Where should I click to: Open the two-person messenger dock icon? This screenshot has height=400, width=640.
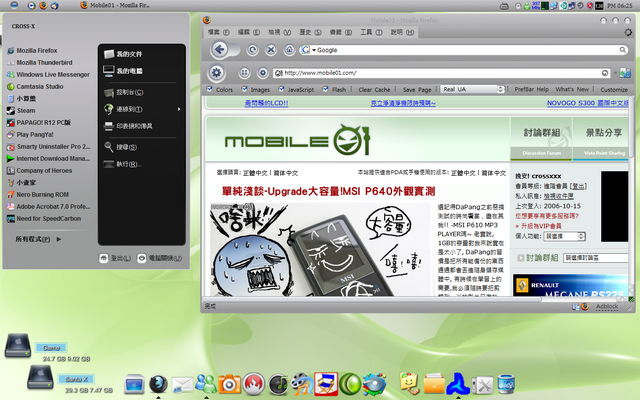(206, 384)
